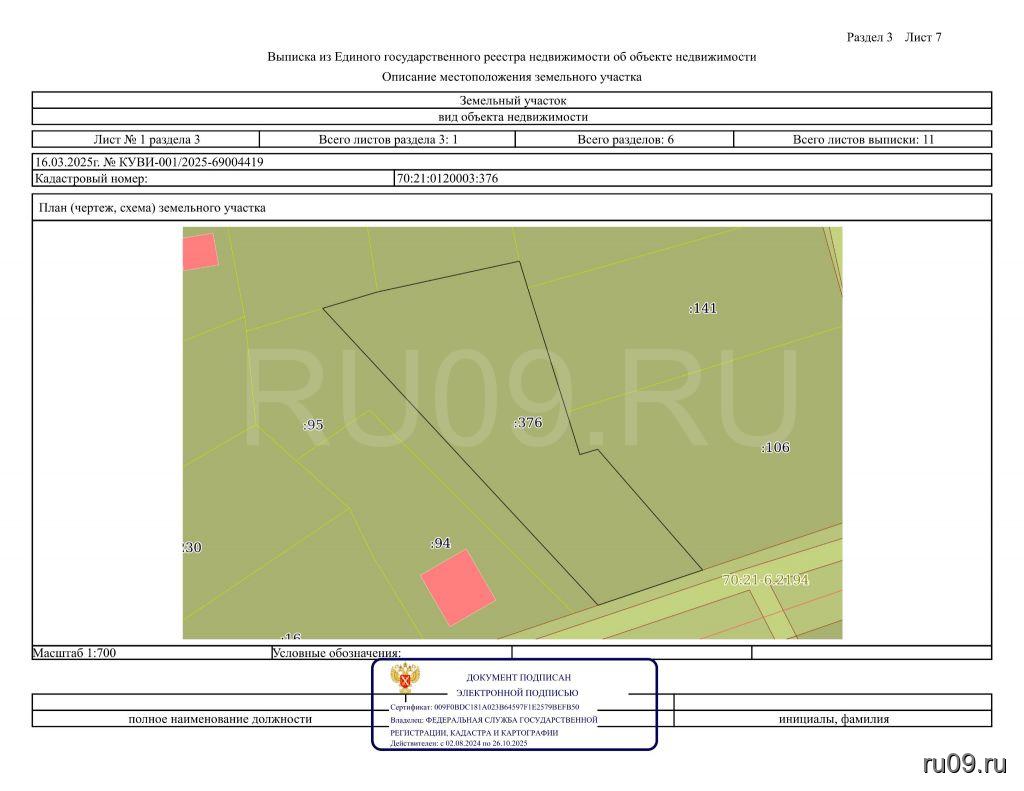1024x791 pixels.
Task: Click the "Условные обозначения" cell
Action: [336, 653]
